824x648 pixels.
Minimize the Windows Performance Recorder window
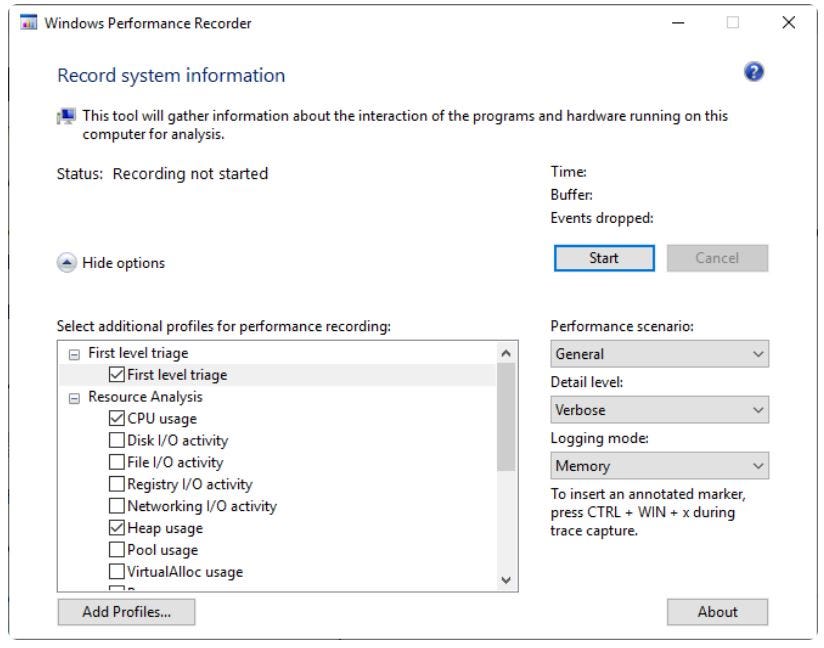[x=678, y=23]
